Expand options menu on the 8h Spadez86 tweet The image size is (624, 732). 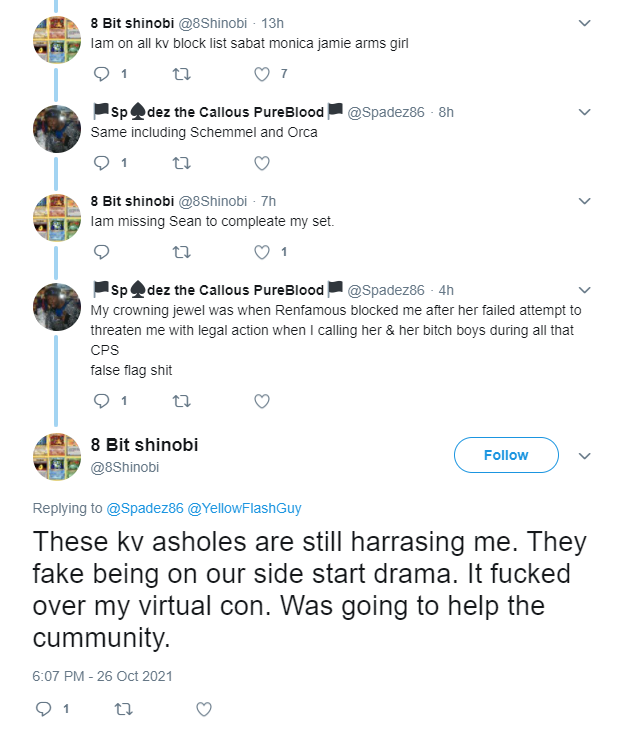pyautogui.click(x=584, y=112)
